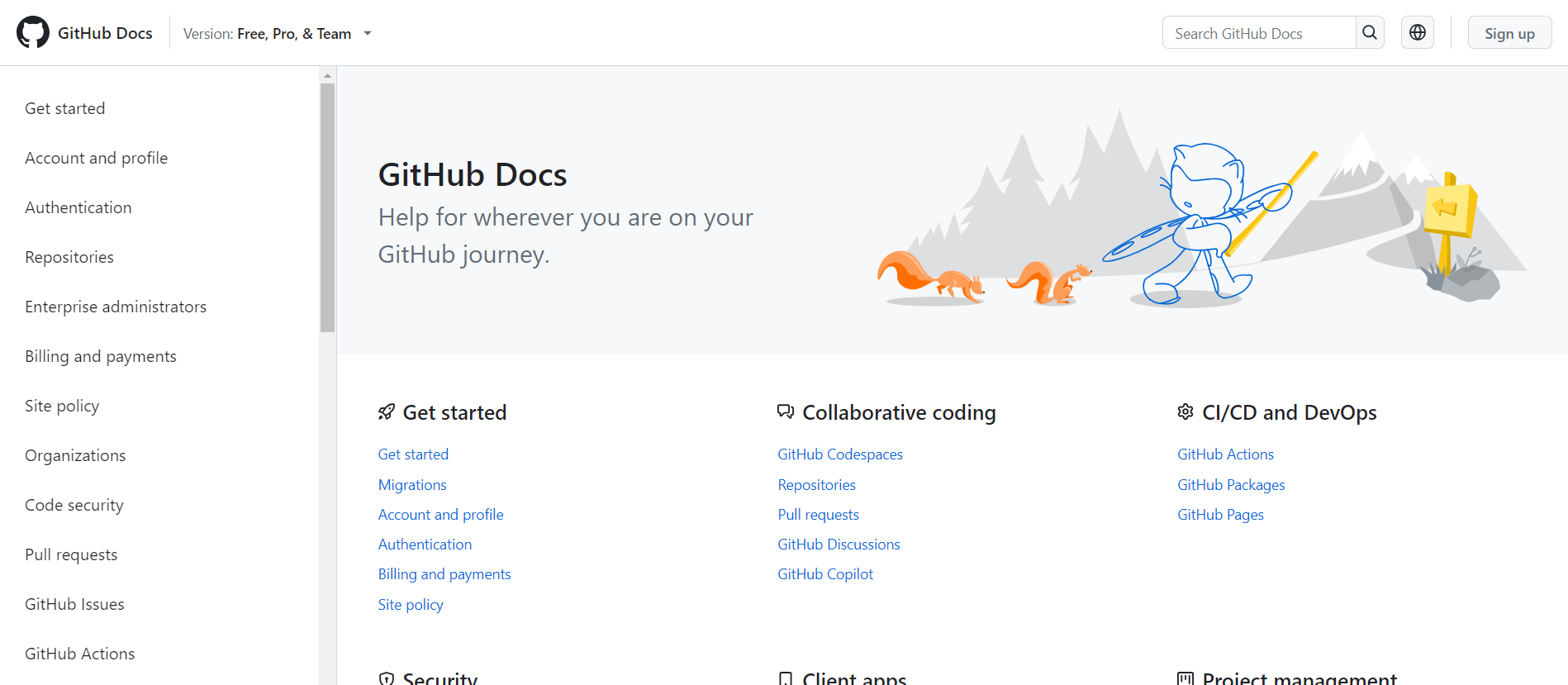Click the Collaborative coding comment icon
The width and height of the screenshot is (1568, 685).
(786, 412)
